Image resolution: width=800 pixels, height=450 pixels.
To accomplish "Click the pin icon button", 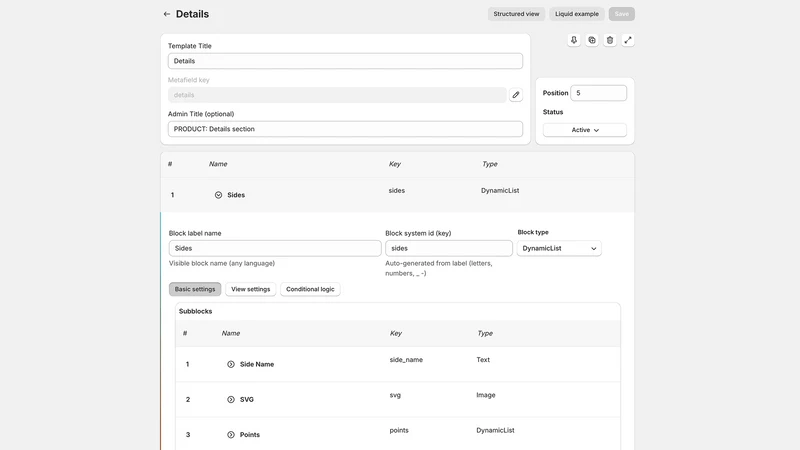I will [574, 40].
